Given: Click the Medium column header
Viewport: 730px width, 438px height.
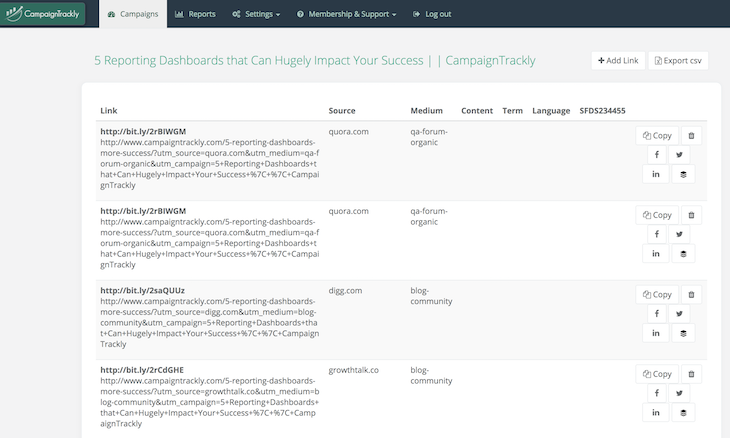Looking at the screenshot, I should tap(426, 111).
